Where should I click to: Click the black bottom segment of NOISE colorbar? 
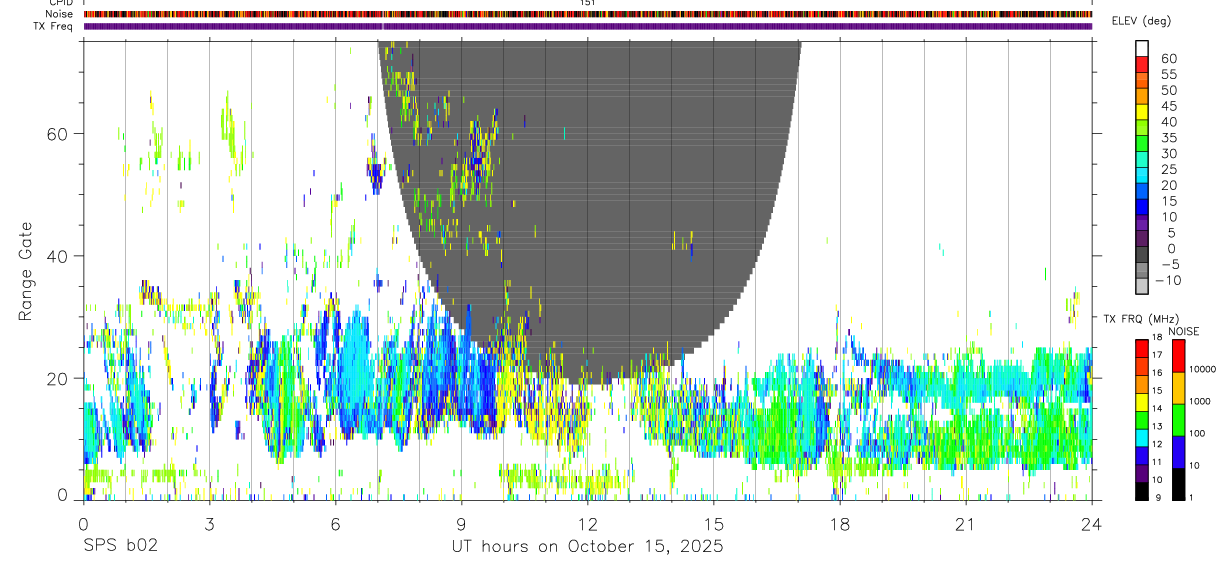(1178, 483)
